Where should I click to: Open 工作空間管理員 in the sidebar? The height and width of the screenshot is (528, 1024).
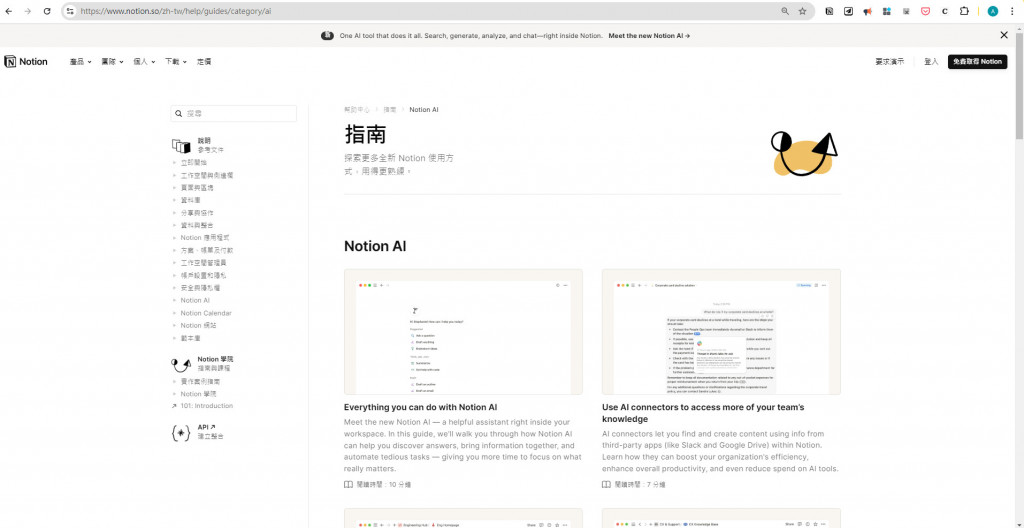pyautogui.click(x=203, y=263)
